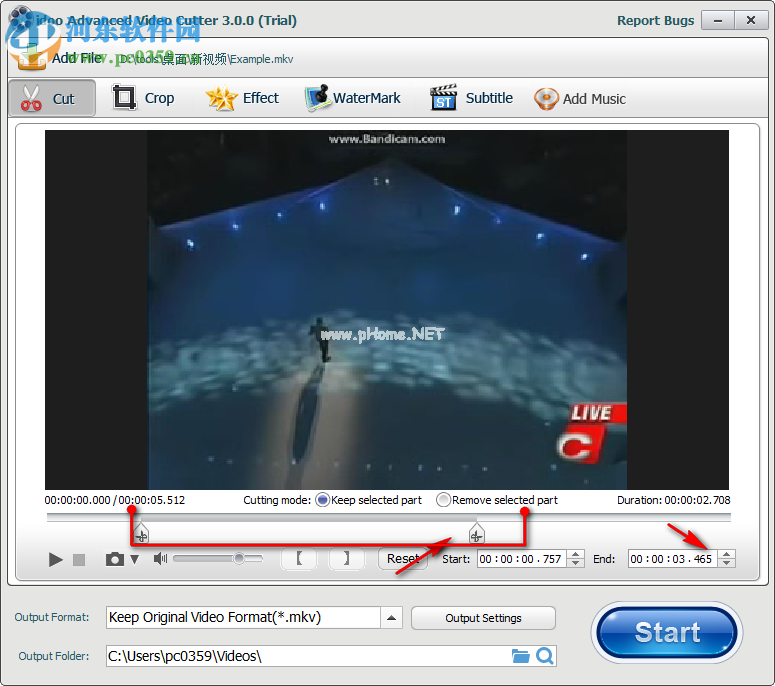
Task: Click the Duration: 00:00:02.708 text
Action: click(x=673, y=500)
